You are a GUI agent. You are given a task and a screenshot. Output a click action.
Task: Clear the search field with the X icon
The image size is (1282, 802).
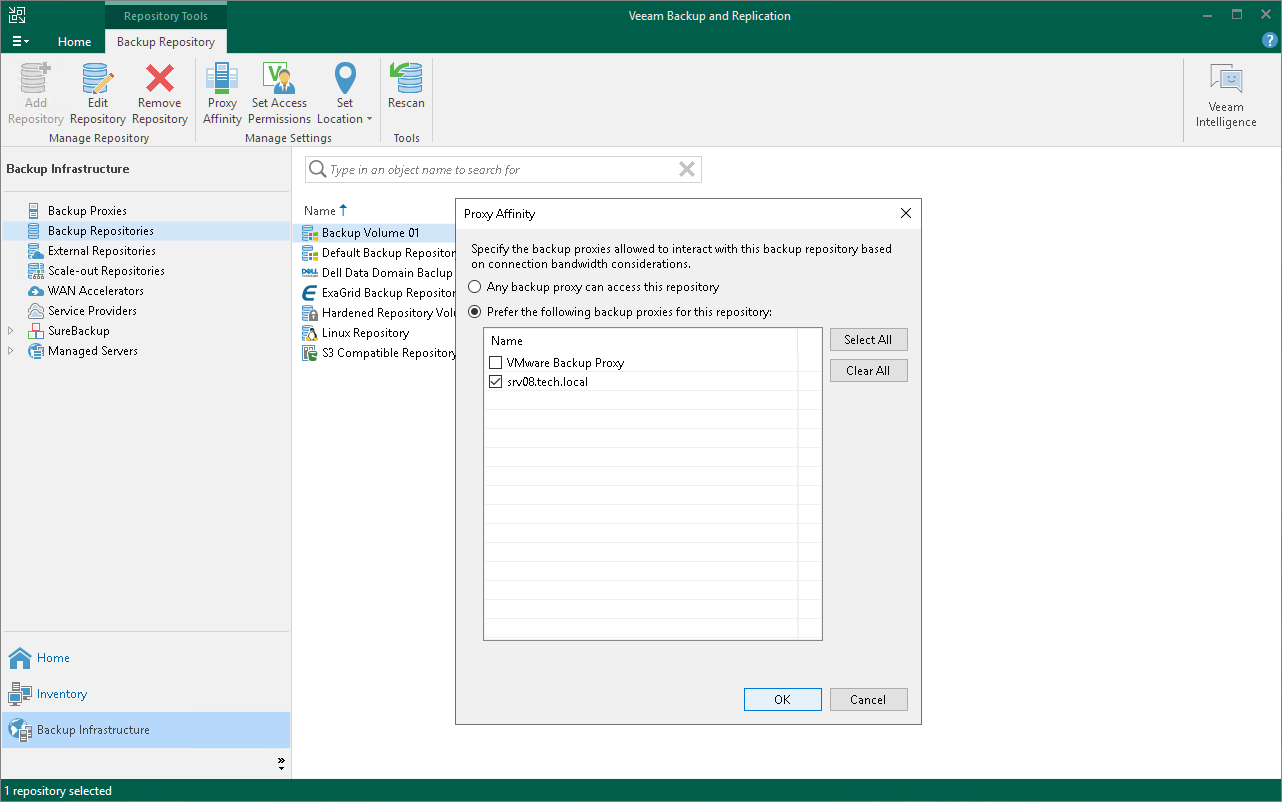[687, 170]
